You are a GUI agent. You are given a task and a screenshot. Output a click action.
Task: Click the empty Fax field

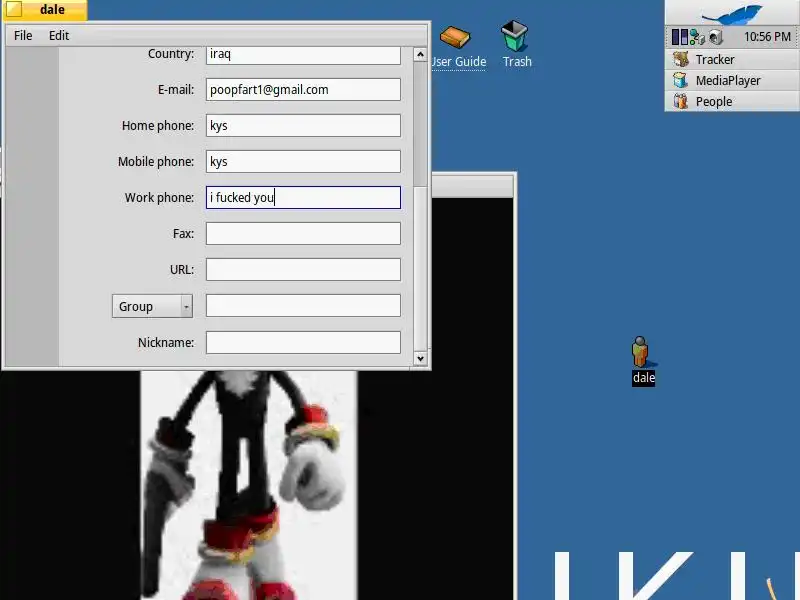[x=303, y=234]
